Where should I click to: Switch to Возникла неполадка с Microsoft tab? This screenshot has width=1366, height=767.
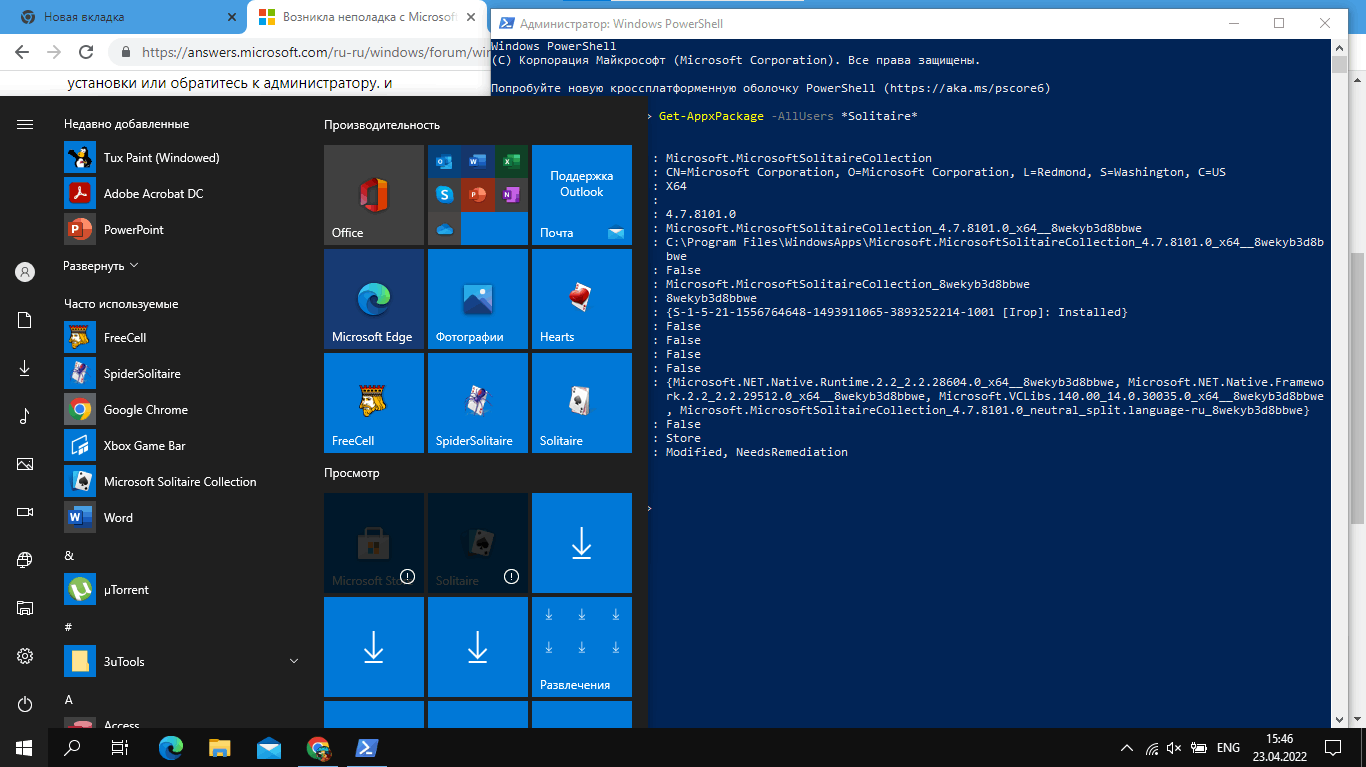pos(368,17)
